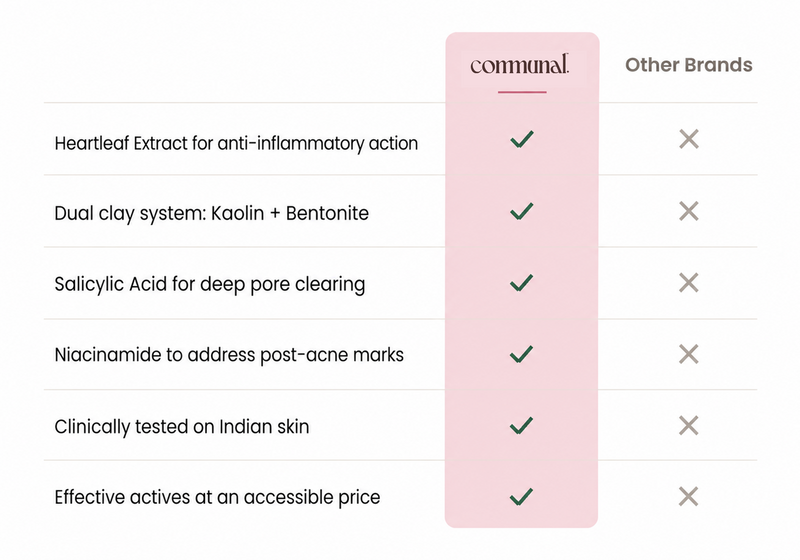The height and width of the screenshot is (560, 800).
Task: Click the Salicylic Acid row X mark
Action: [x=689, y=283]
